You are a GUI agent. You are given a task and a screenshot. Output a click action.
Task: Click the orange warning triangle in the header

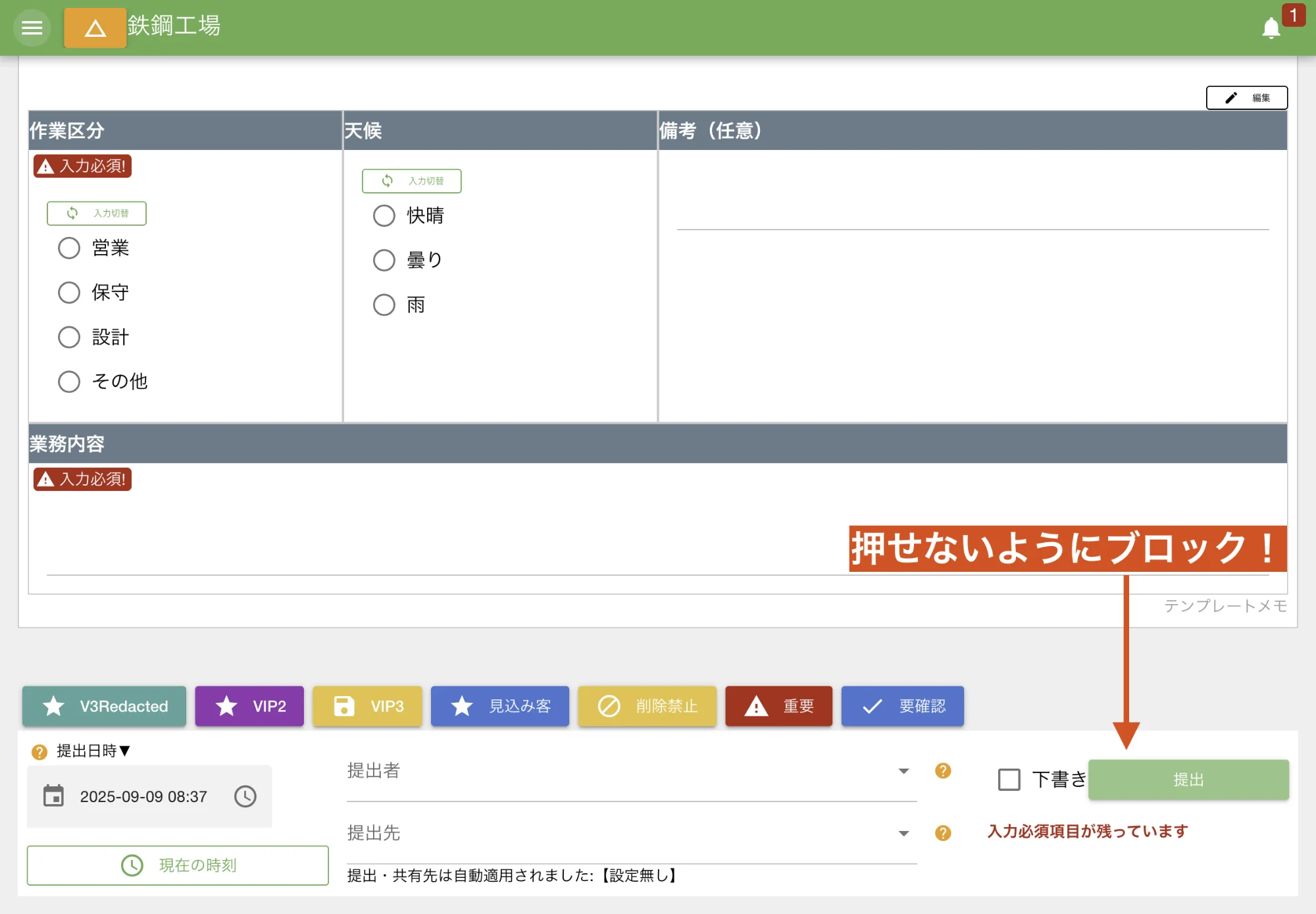pyautogui.click(x=95, y=28)
